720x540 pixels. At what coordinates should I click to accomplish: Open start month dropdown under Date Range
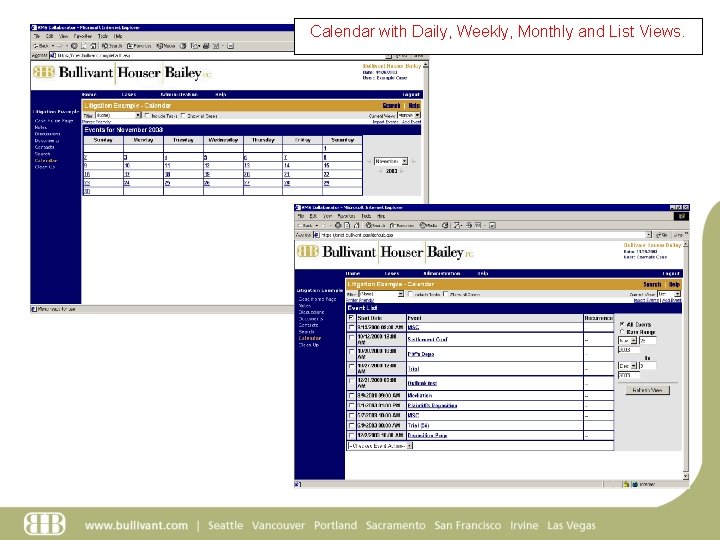(x=627, y=341)
